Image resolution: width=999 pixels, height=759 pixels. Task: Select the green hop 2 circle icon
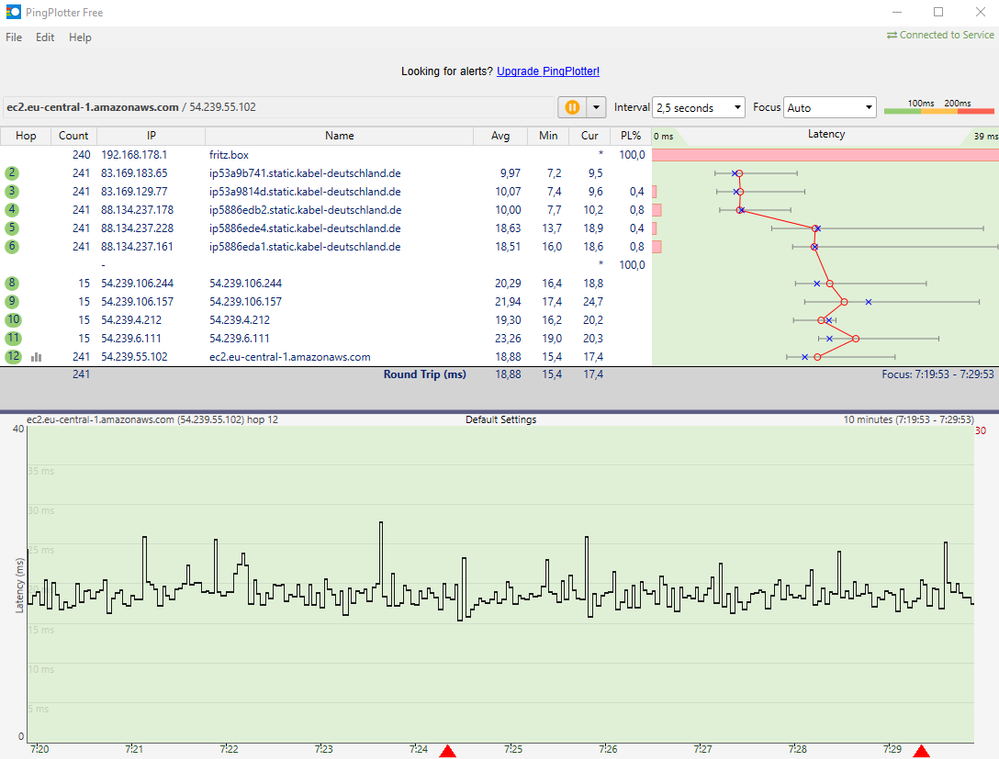point(12,173)
